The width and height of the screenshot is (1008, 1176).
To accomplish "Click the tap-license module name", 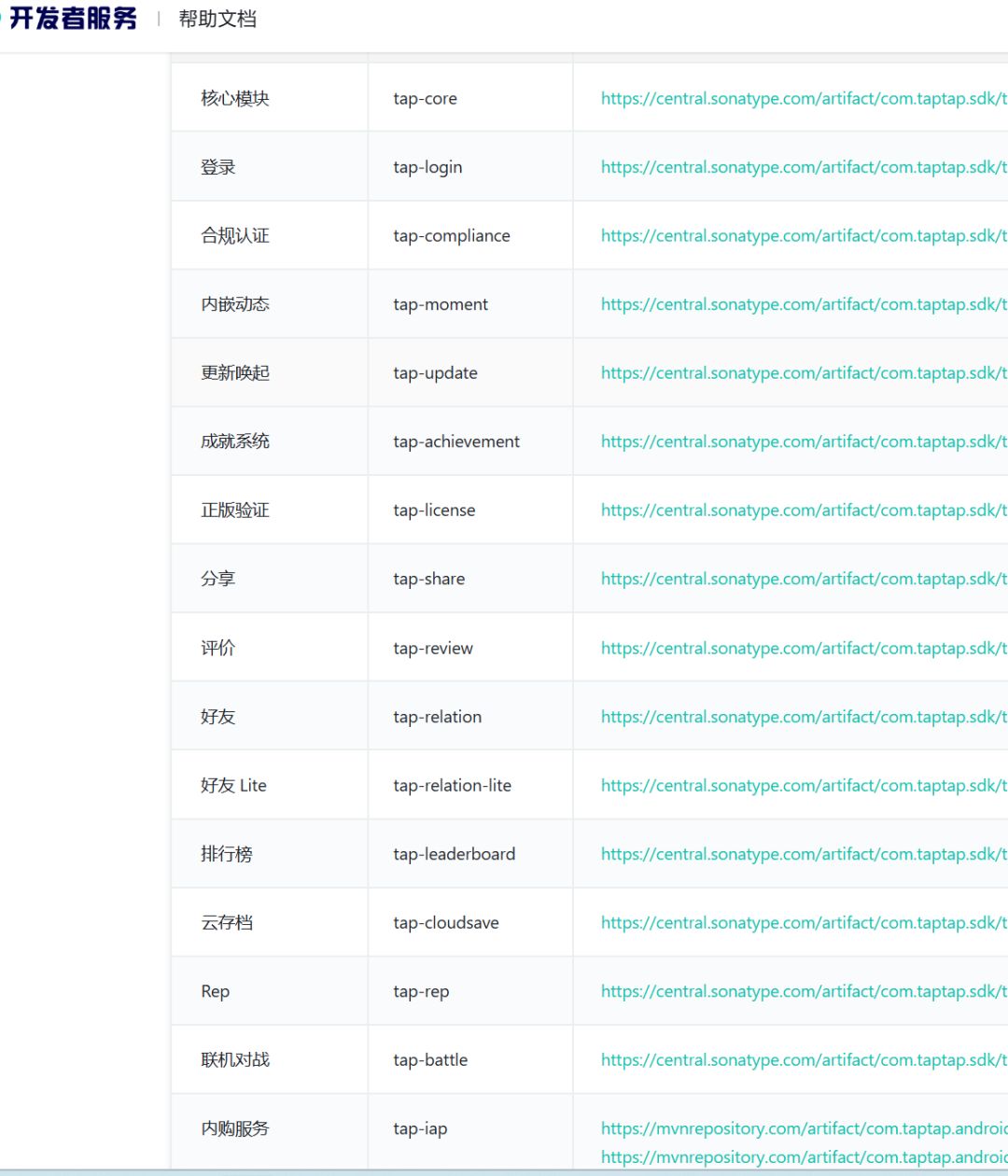I will (434, 511).
